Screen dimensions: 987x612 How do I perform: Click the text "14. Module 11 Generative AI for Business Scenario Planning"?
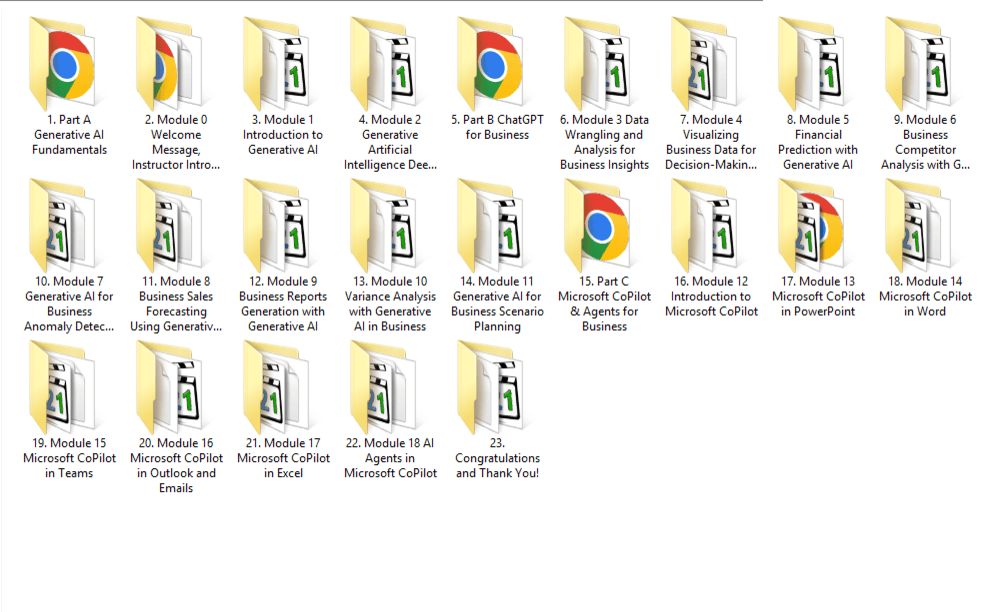497,304
